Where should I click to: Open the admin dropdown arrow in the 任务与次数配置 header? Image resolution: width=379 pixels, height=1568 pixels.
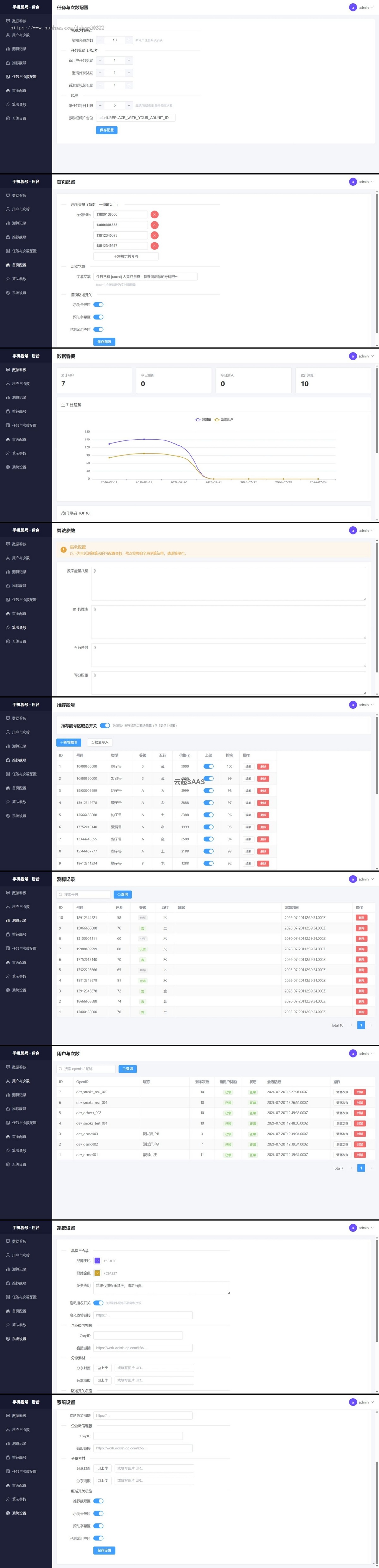372,7
